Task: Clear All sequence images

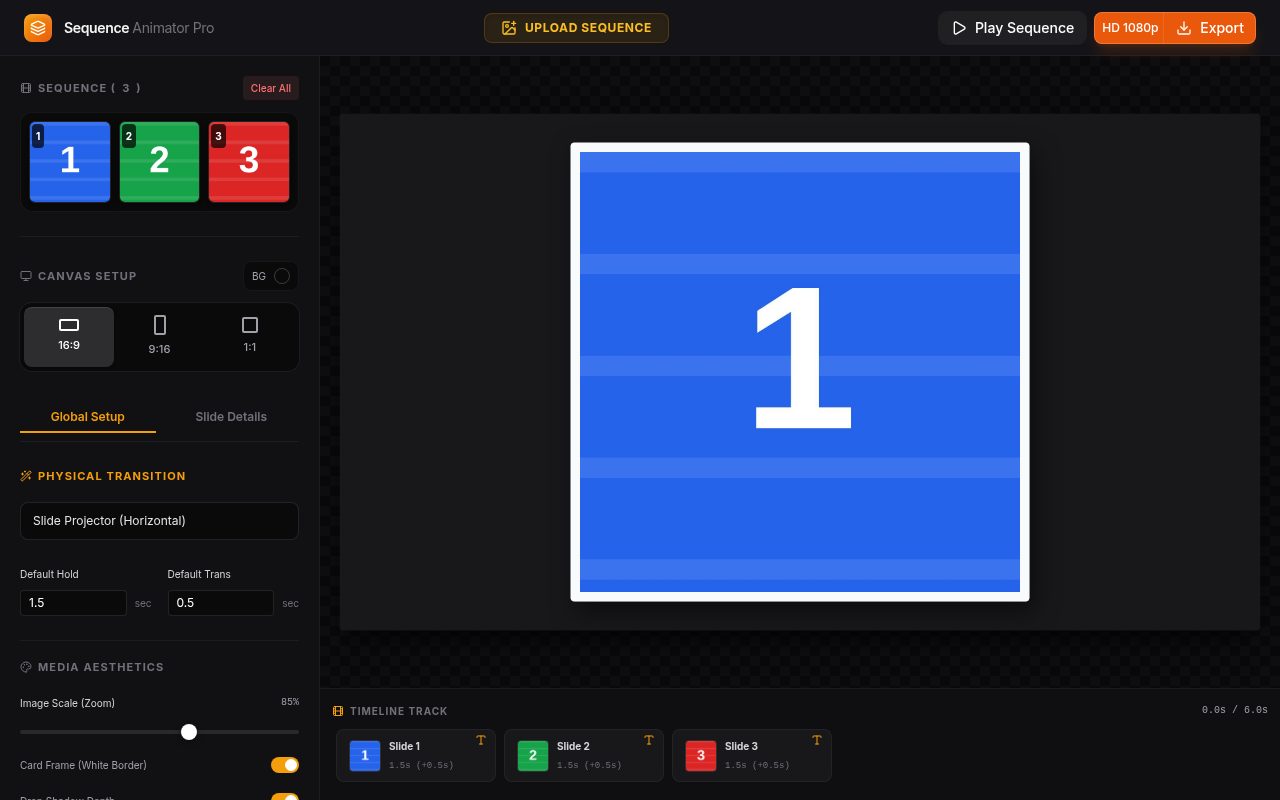Action: 271,88
